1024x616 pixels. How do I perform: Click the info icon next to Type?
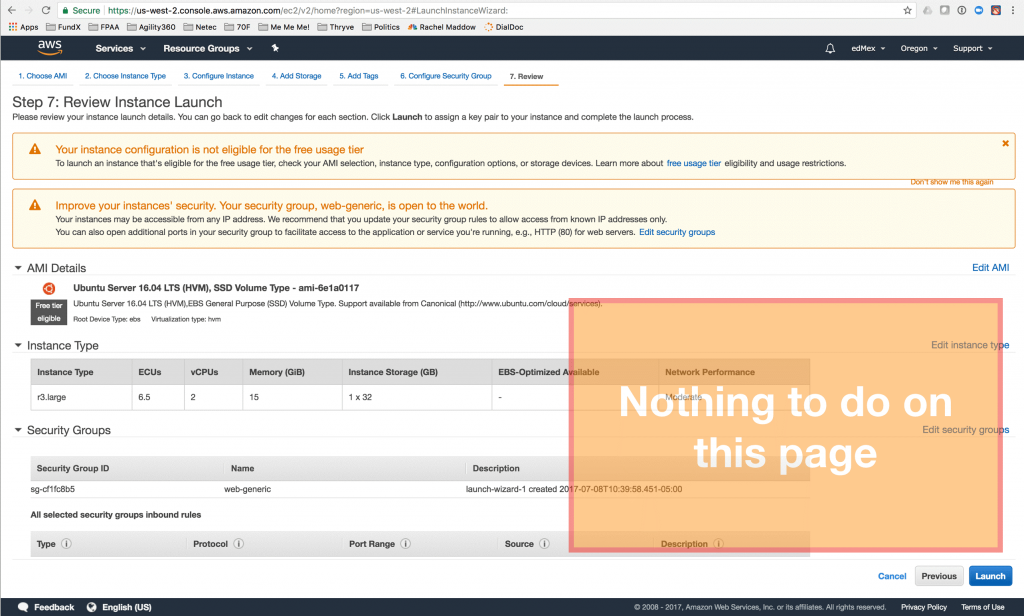(x=66, y=543)
